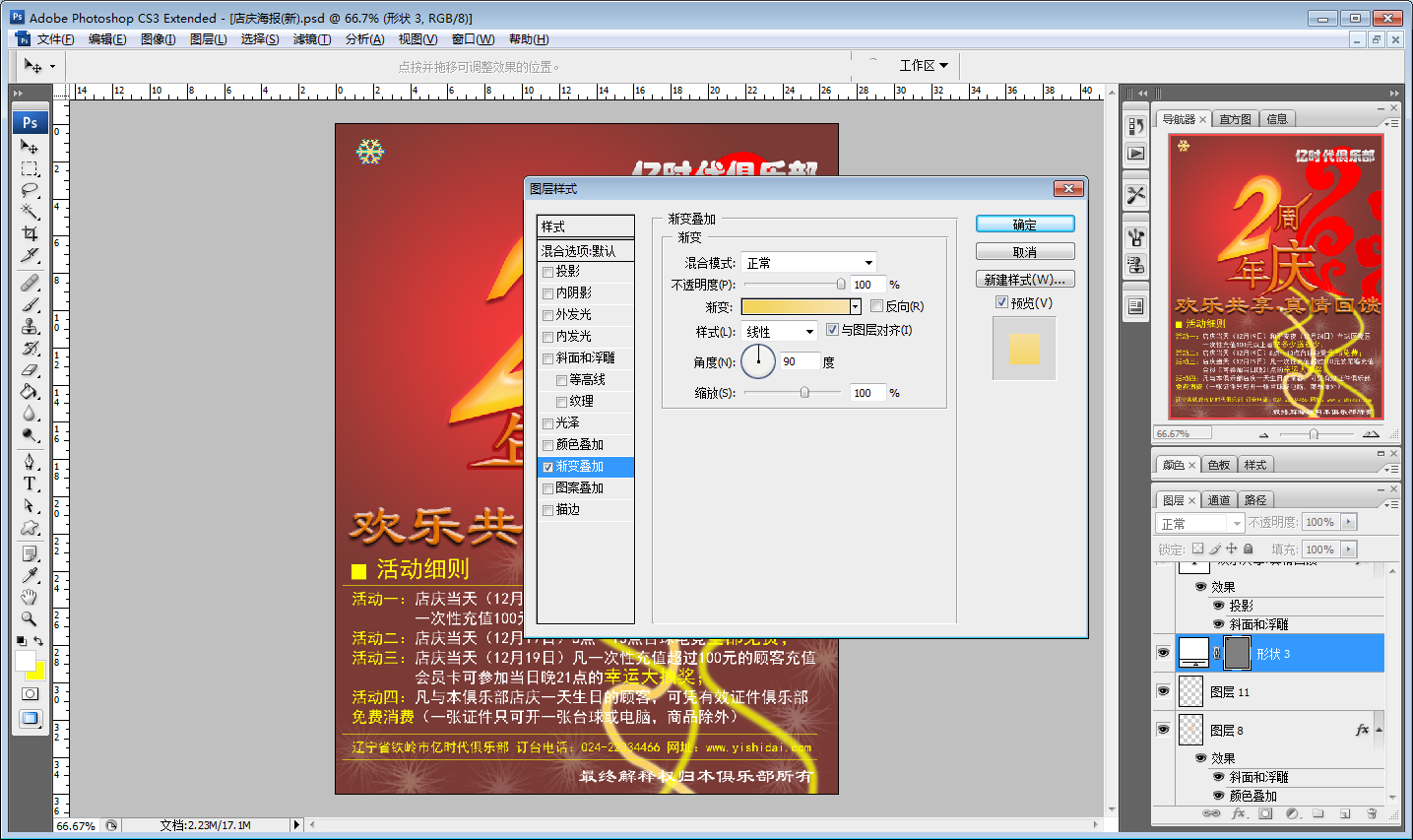
Task: Select the Brush tool
Action: click(30, 304)
